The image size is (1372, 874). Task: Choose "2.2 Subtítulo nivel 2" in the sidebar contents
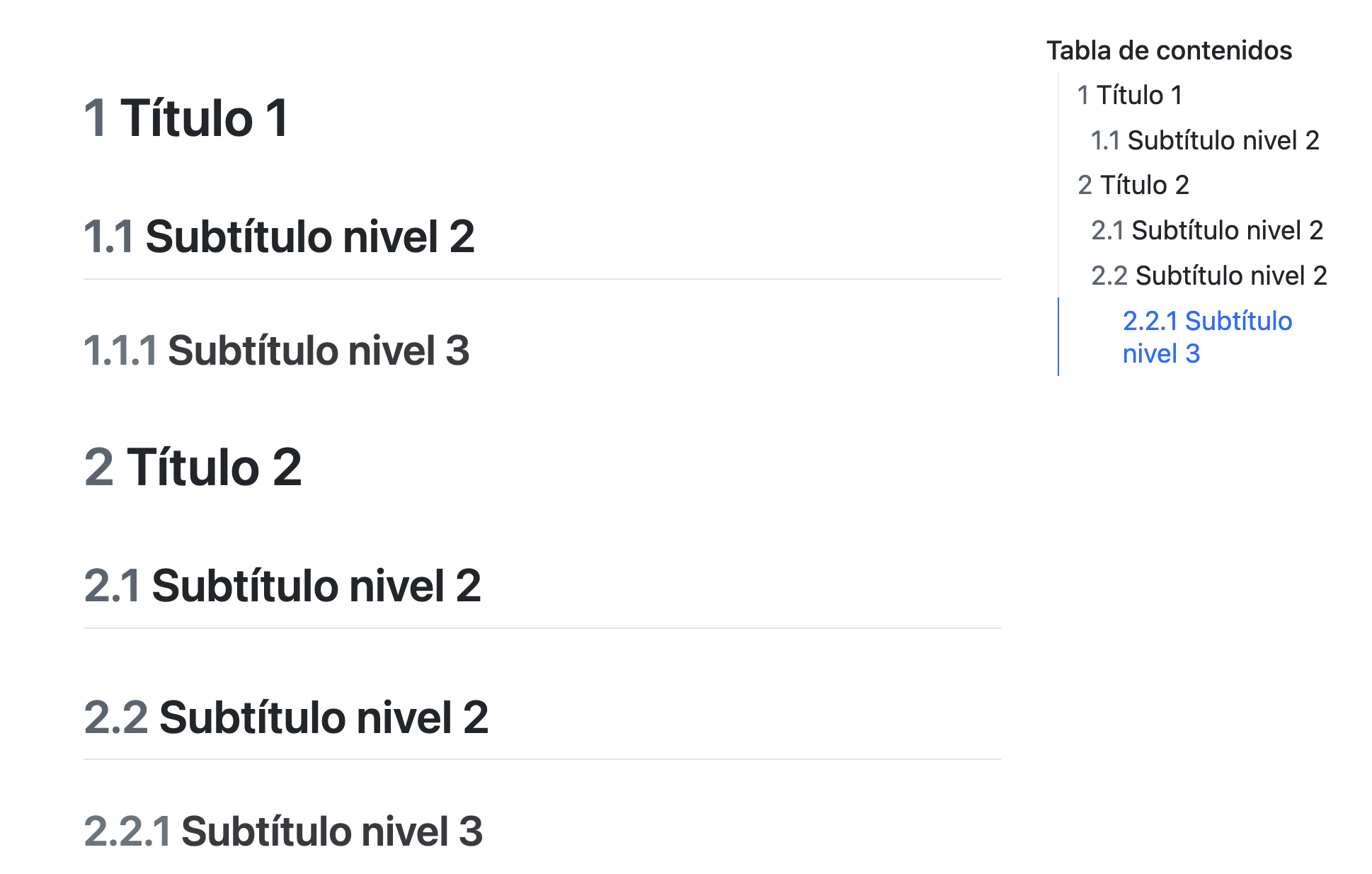click(x=1209, y=276)
